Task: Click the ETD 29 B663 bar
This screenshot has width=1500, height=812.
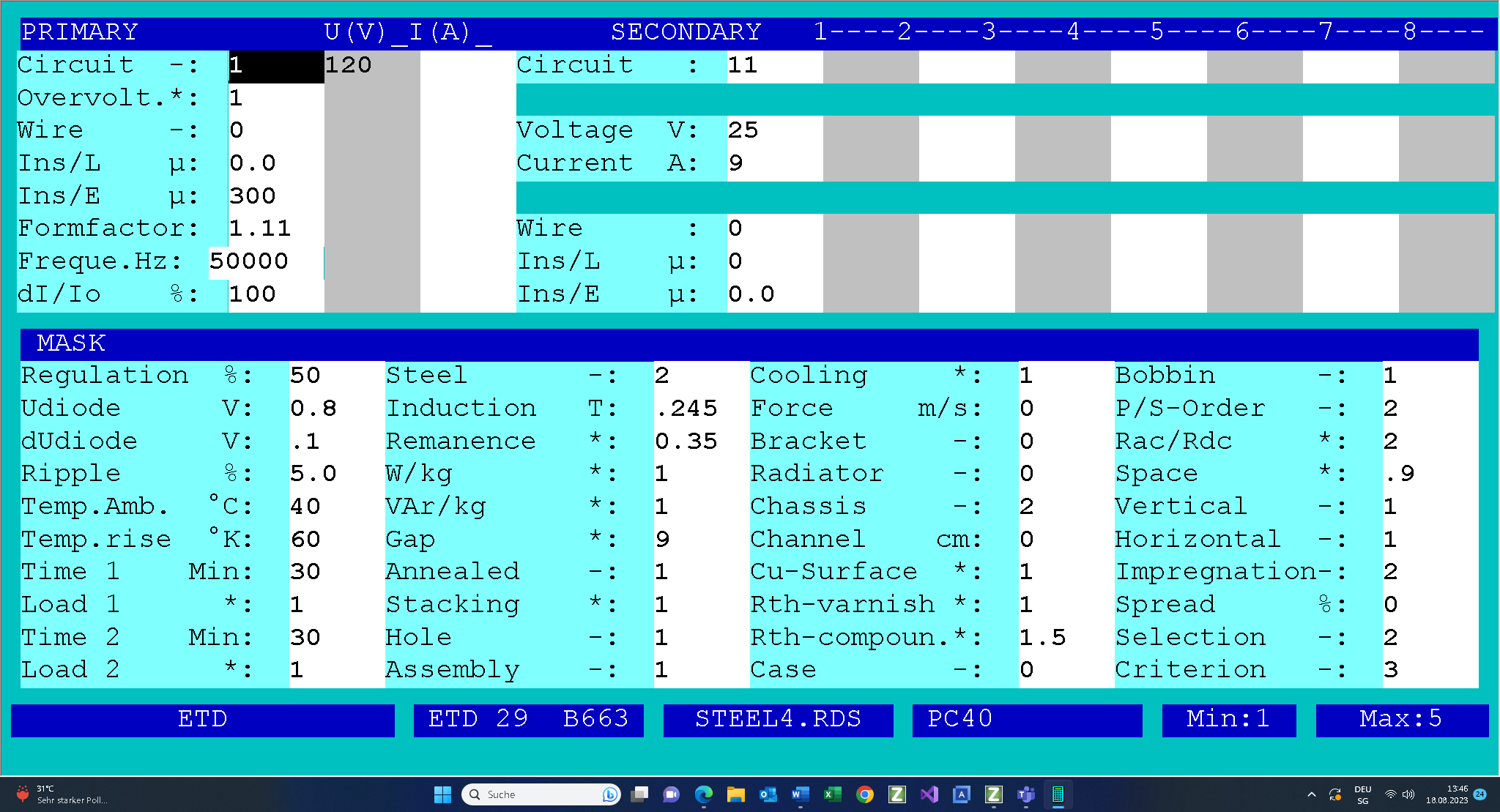Action: (x=528, y=720)
